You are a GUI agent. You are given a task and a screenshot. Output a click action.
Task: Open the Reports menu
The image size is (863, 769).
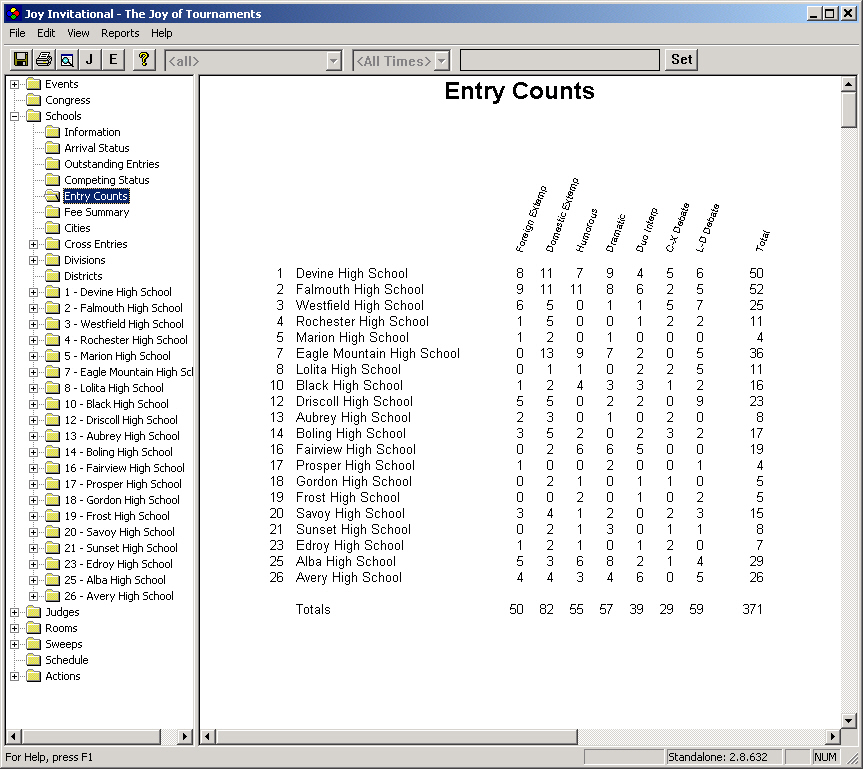pyautogui.click(x=120, y=33)
